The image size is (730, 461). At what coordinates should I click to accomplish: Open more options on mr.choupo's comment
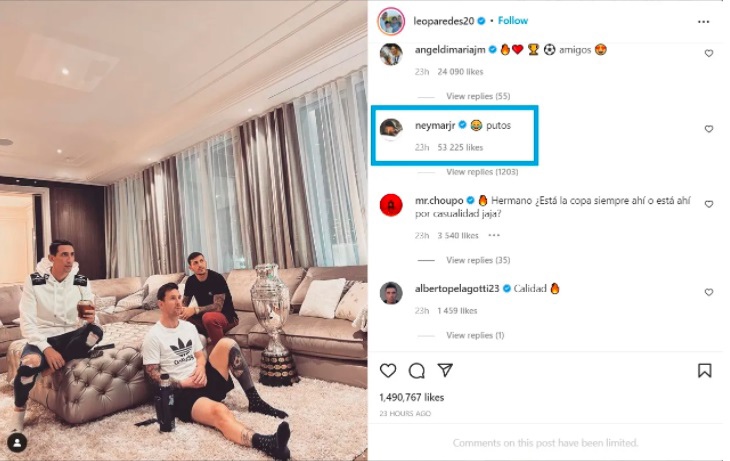pyautogui.click(x=494, y=236)
